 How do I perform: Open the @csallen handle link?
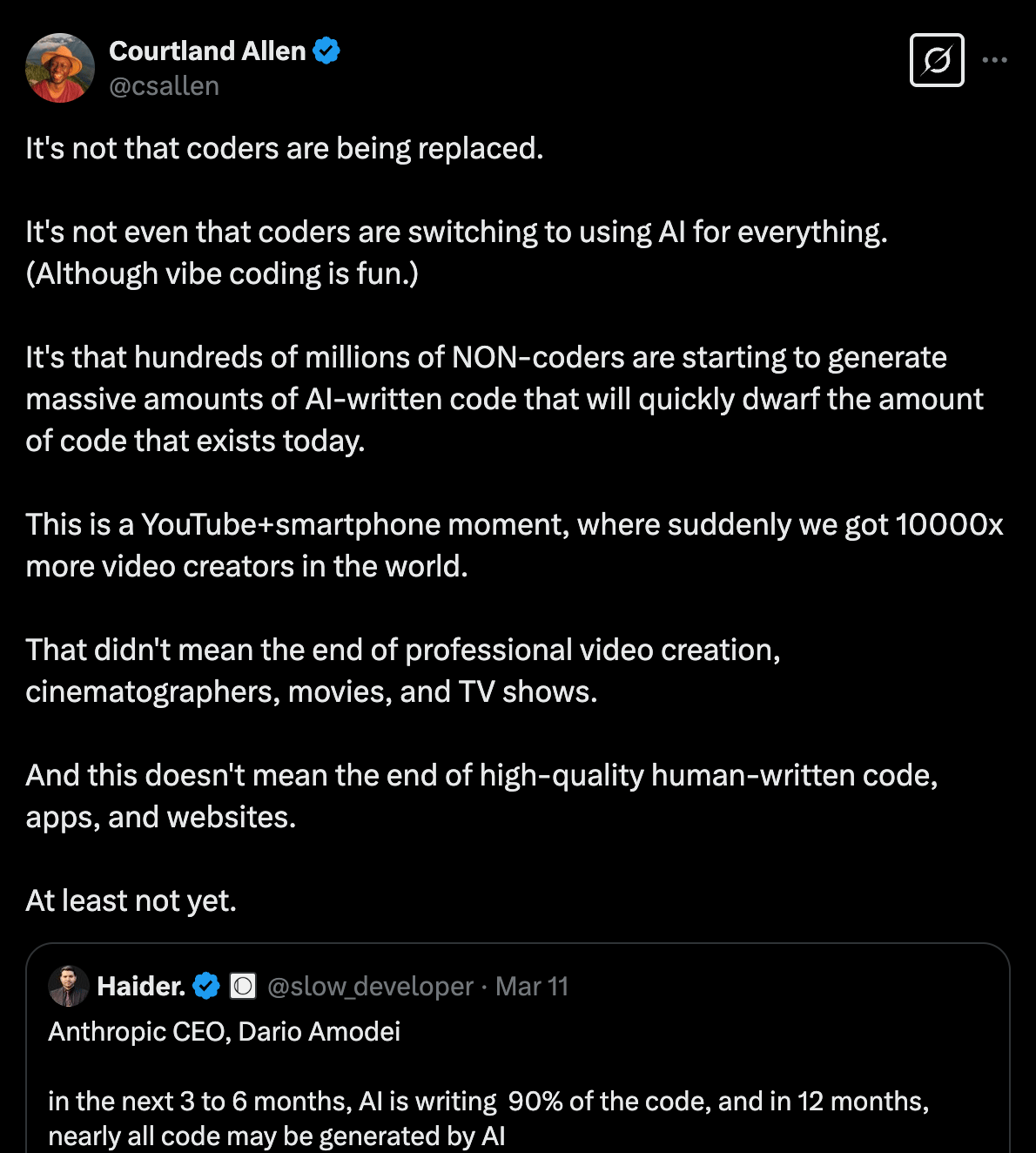(164, 86)
